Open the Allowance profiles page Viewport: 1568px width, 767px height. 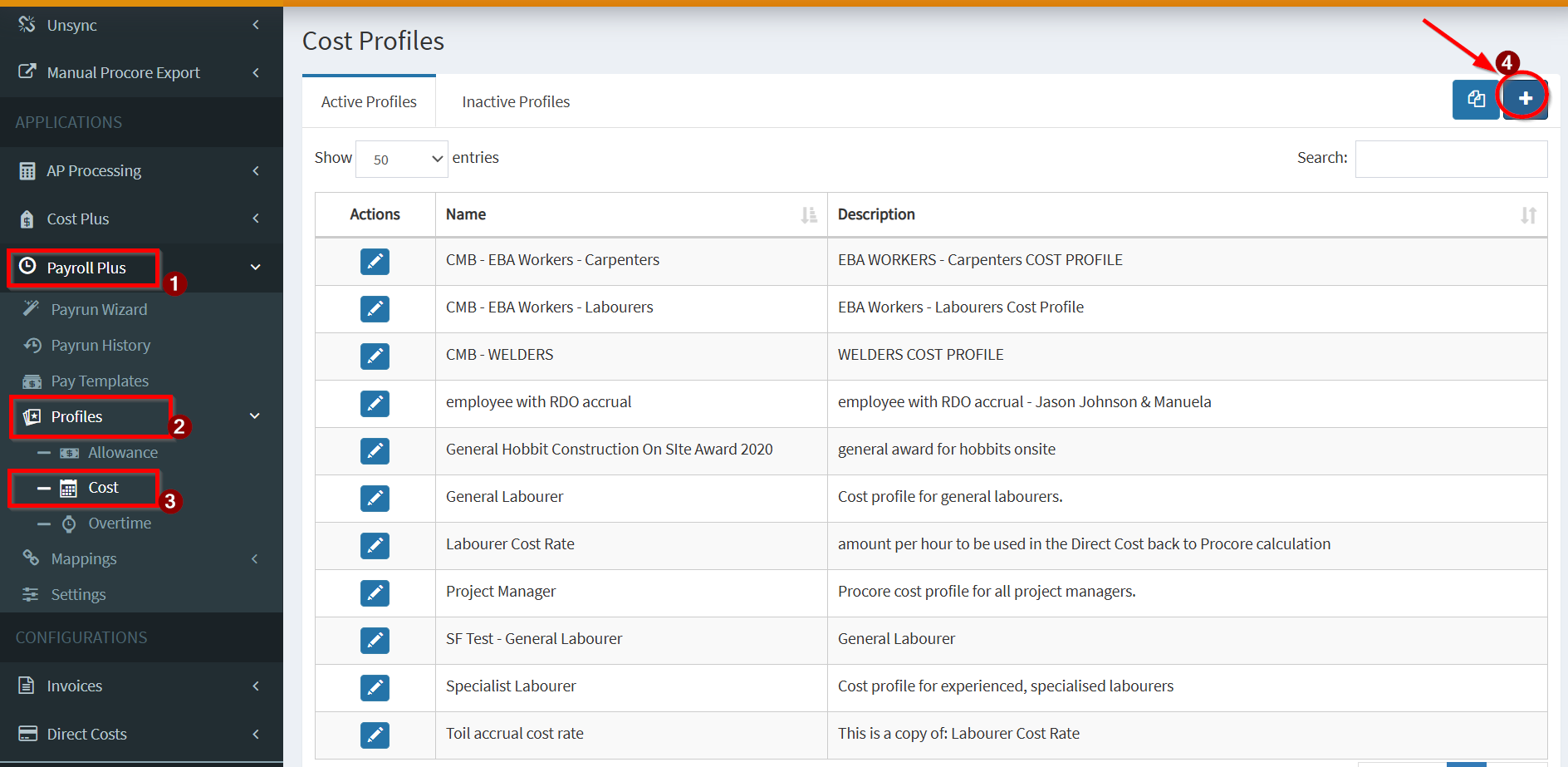click(122, 453)
